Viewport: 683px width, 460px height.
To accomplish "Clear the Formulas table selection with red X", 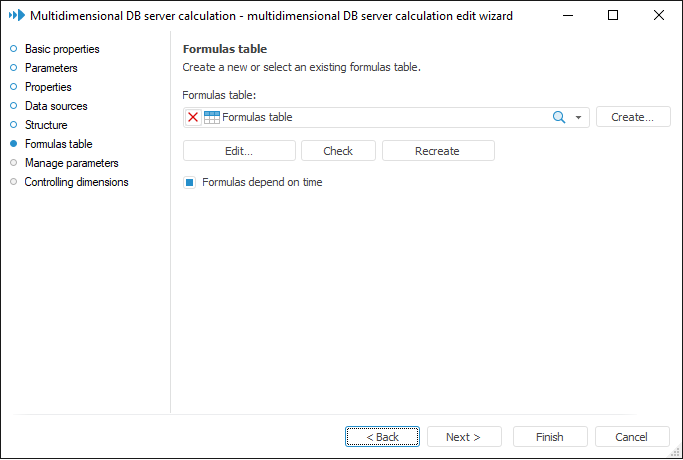I will coord(193,117).
